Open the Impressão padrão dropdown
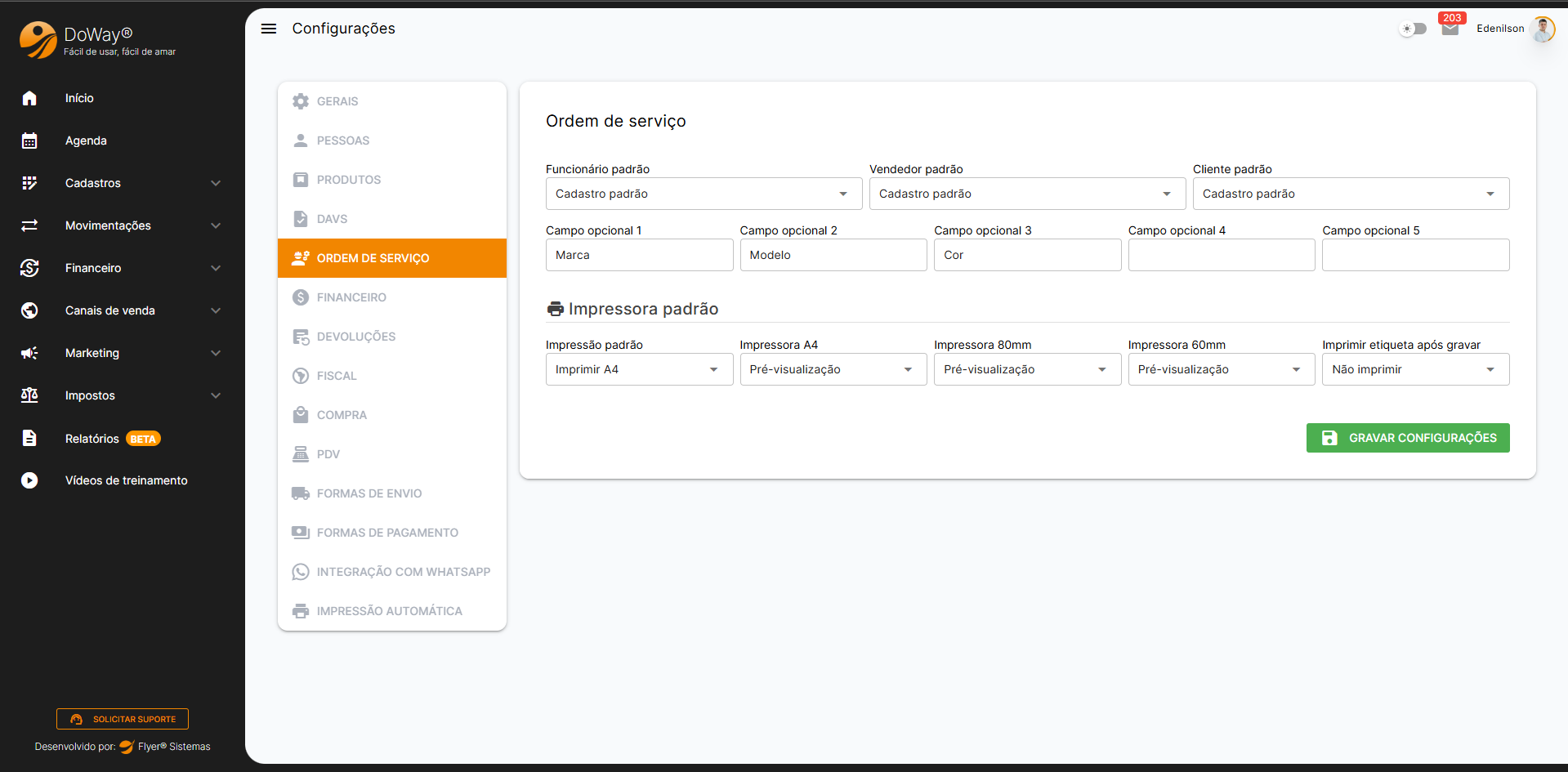 (x=638, y=369)
